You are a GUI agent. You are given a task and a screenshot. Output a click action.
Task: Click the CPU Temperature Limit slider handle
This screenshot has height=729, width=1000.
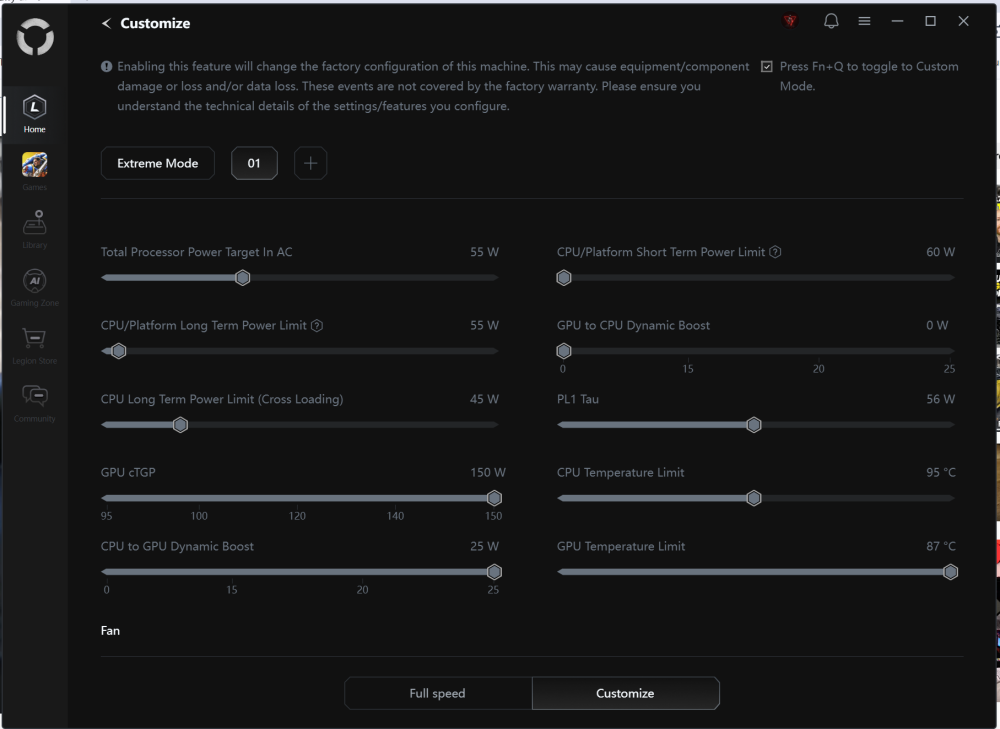tap(754, 498)
